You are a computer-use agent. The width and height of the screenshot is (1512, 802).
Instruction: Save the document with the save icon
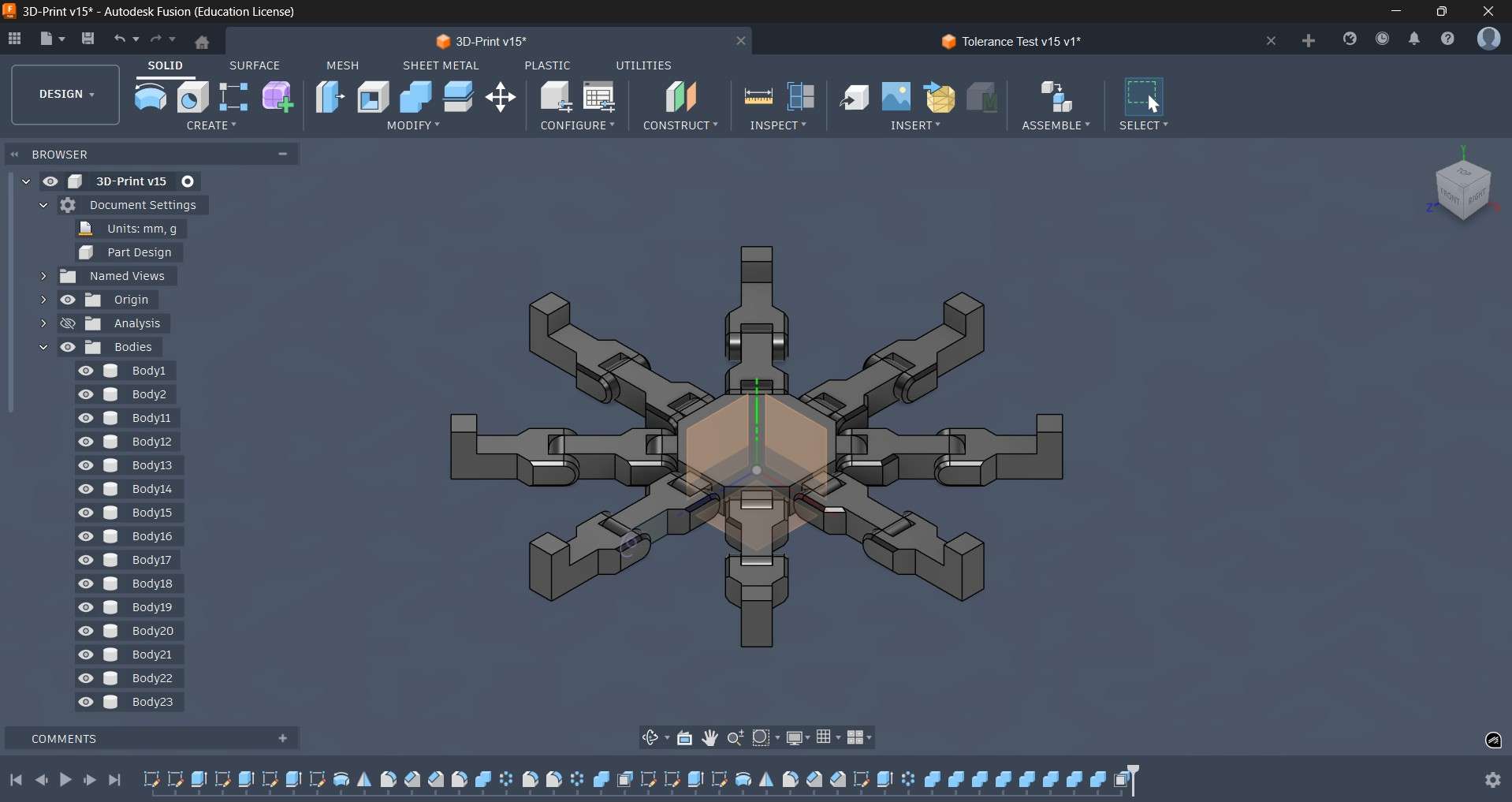(x=88, y=39)
